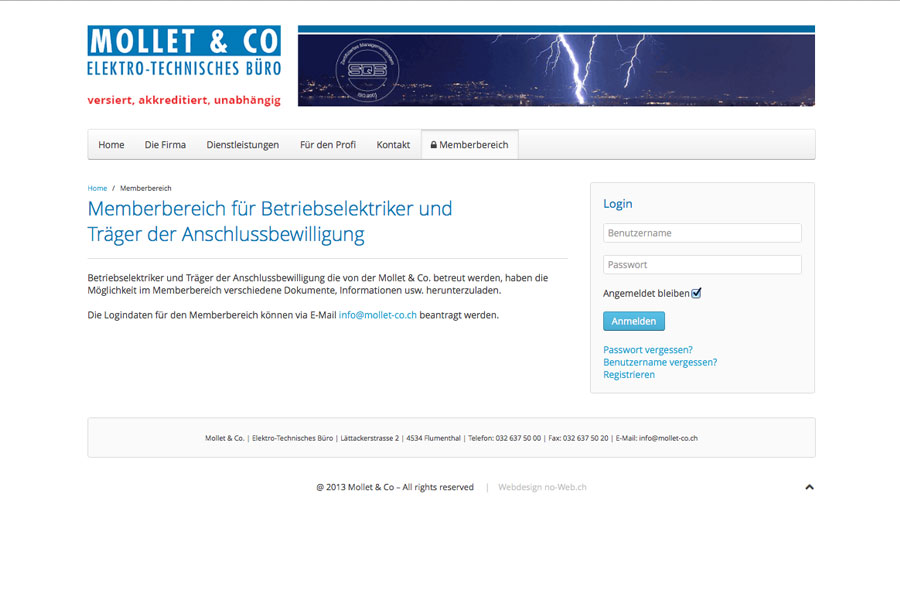The height and width of the screenshot is (600, 900).
Task: Click the Home breadcrumb link
Action: pos(97,188)
